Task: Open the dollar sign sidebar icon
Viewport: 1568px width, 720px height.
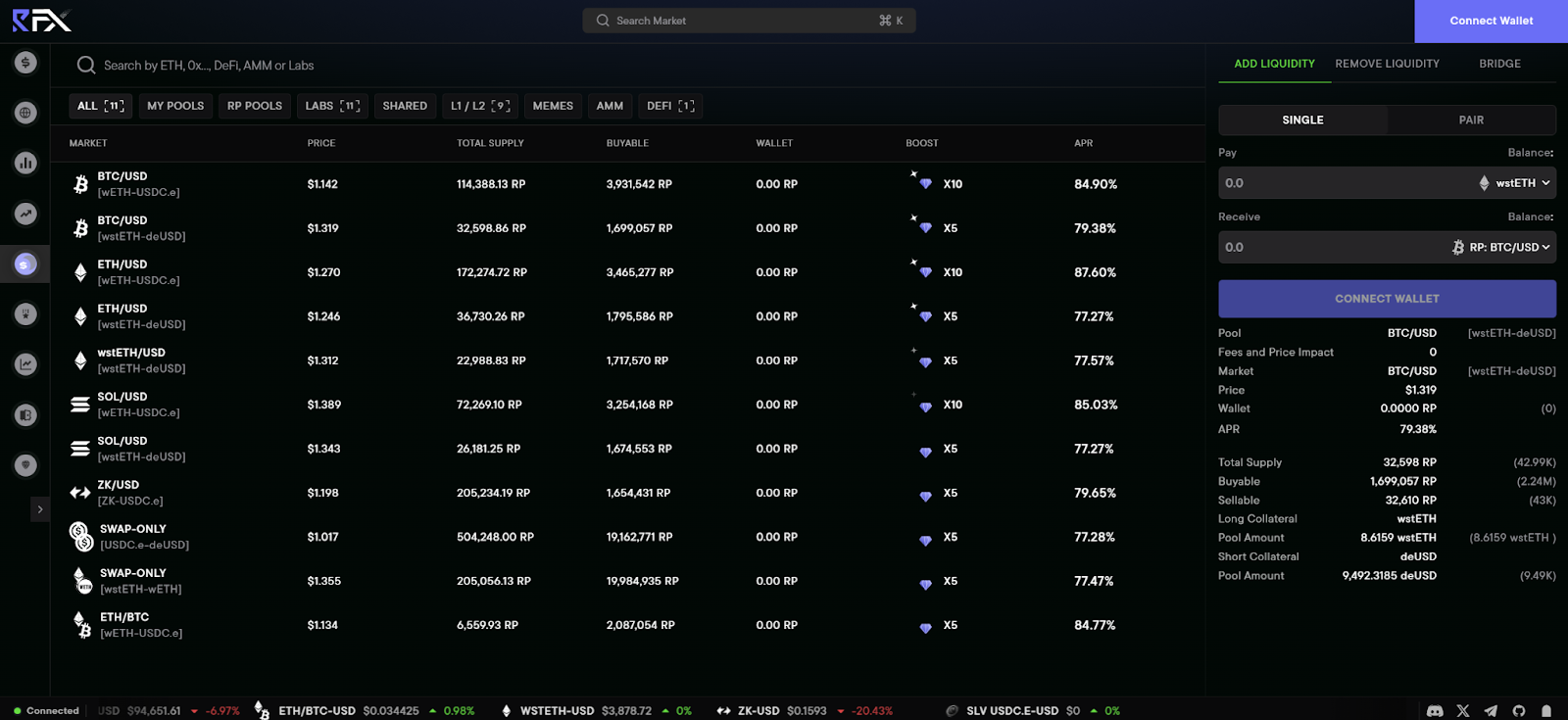Action: [25, 63]
